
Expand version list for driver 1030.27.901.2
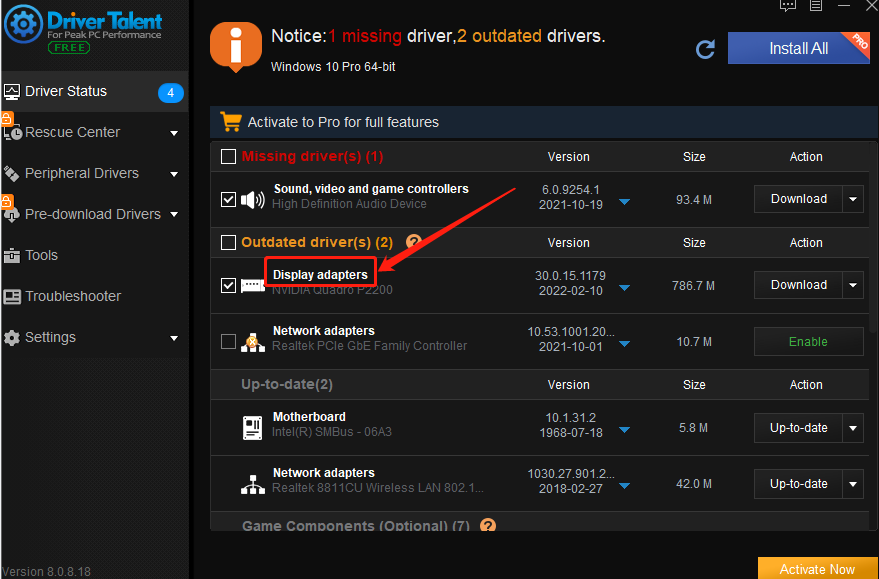(624, 486)
